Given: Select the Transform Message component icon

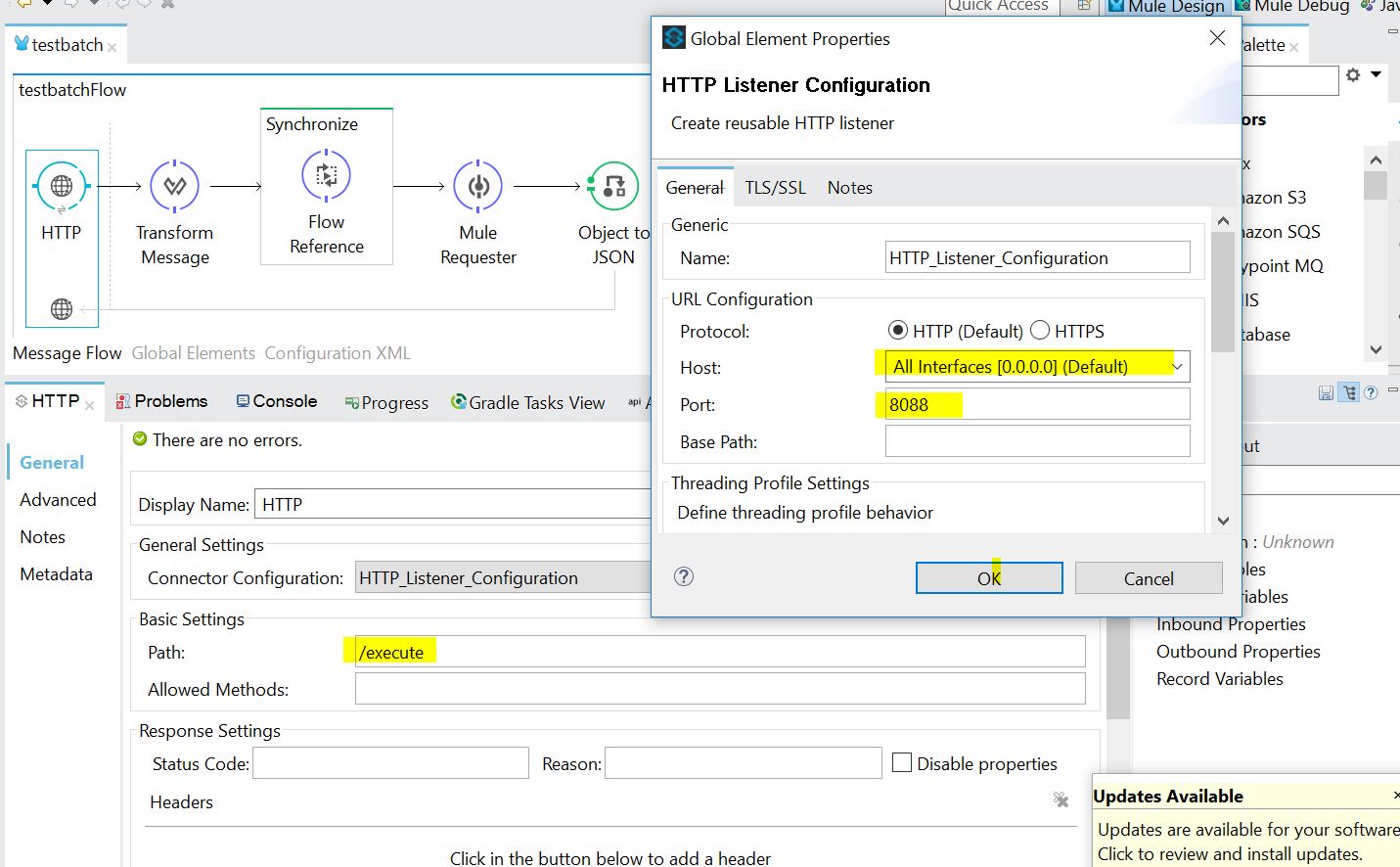Looking at the screenshot, I should (175, 186).
